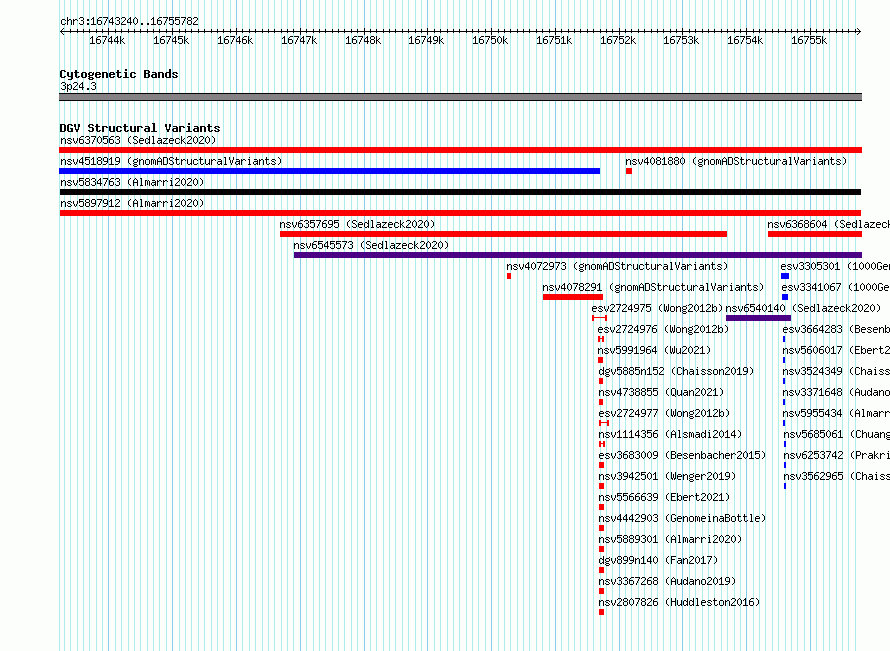890x651 pixels.
Task: Open the esv3341067 variant label
Action: [x=836, y=287]
